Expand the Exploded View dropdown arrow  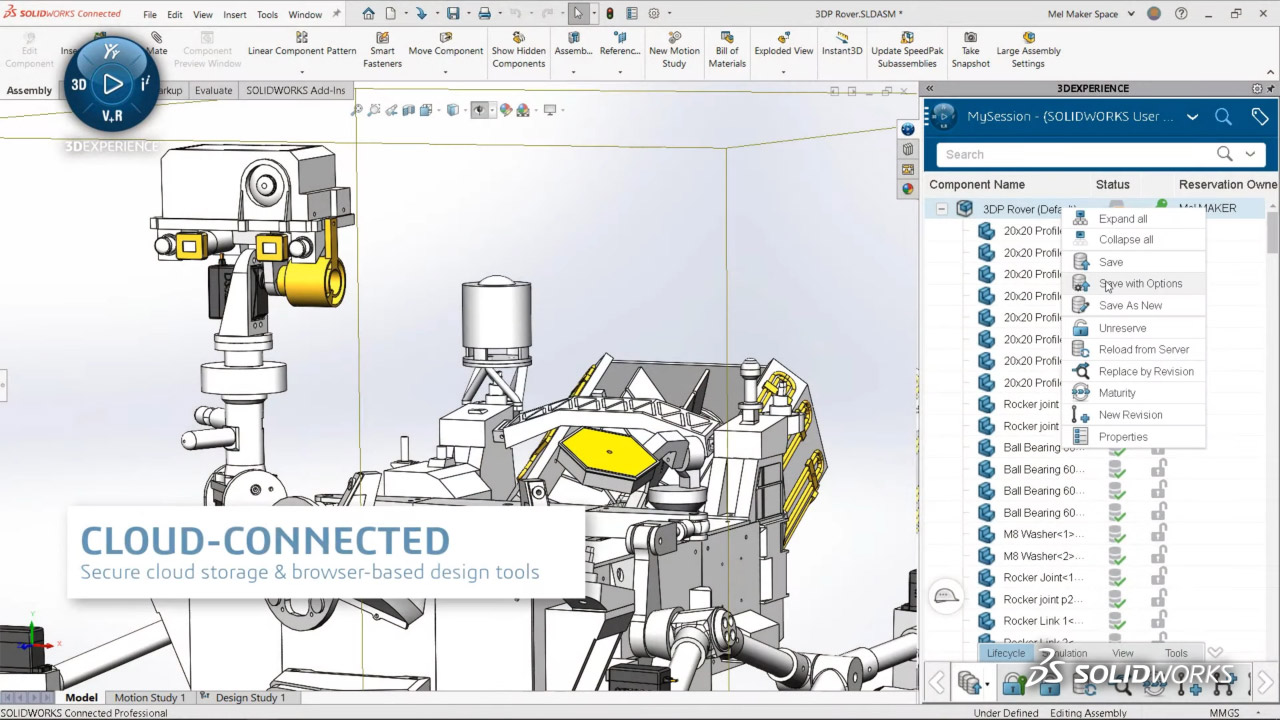(x=783, y=72)
